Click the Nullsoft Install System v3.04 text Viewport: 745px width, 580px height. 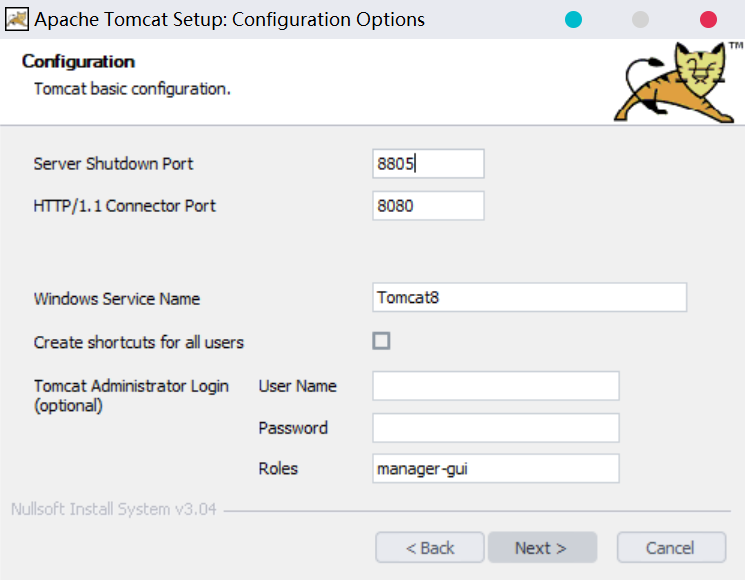tap(114, 509)
